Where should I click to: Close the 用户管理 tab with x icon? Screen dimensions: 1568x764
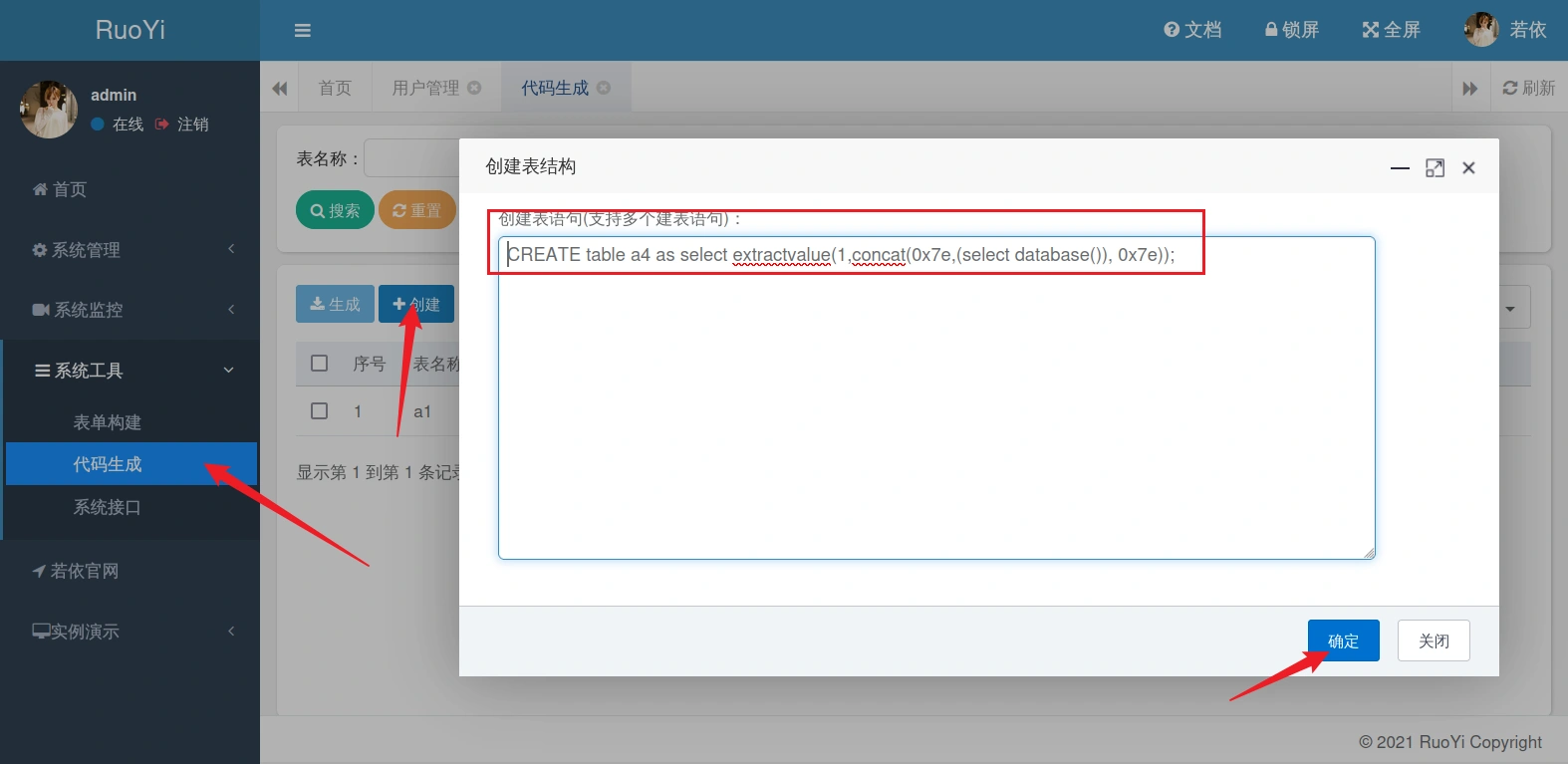[474, 88]
